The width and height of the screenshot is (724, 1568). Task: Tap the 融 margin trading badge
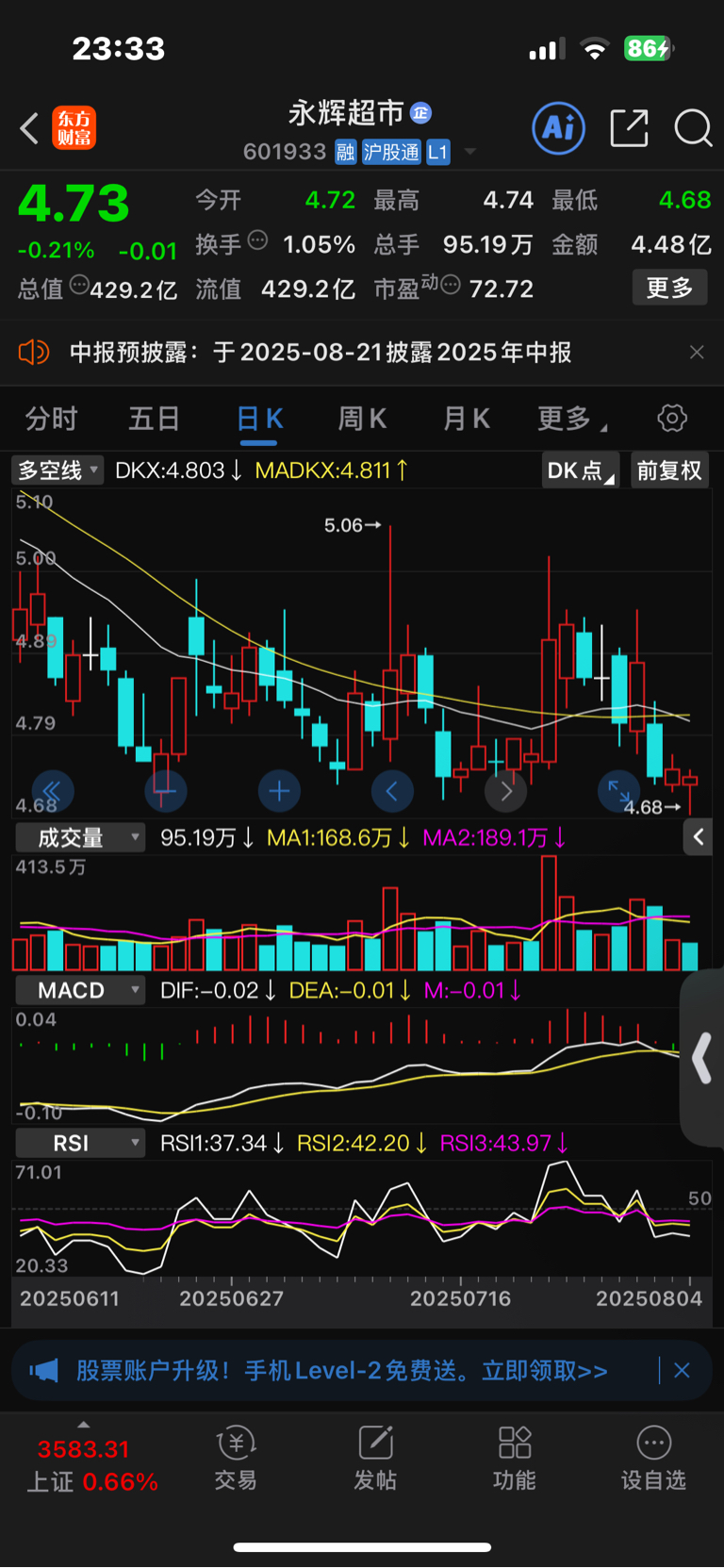click(x=345, y=152)
